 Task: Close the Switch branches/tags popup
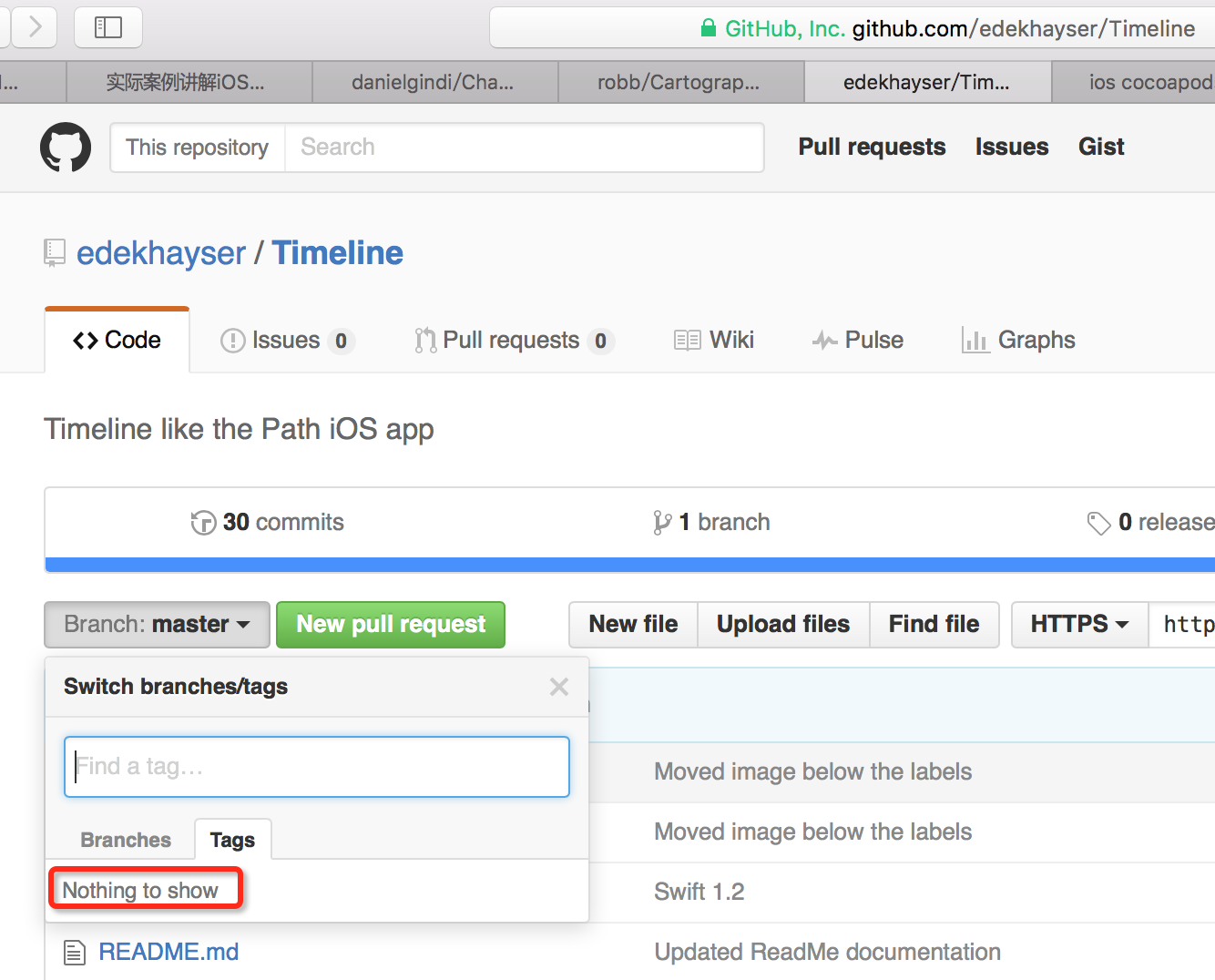(x=559, y=687)
